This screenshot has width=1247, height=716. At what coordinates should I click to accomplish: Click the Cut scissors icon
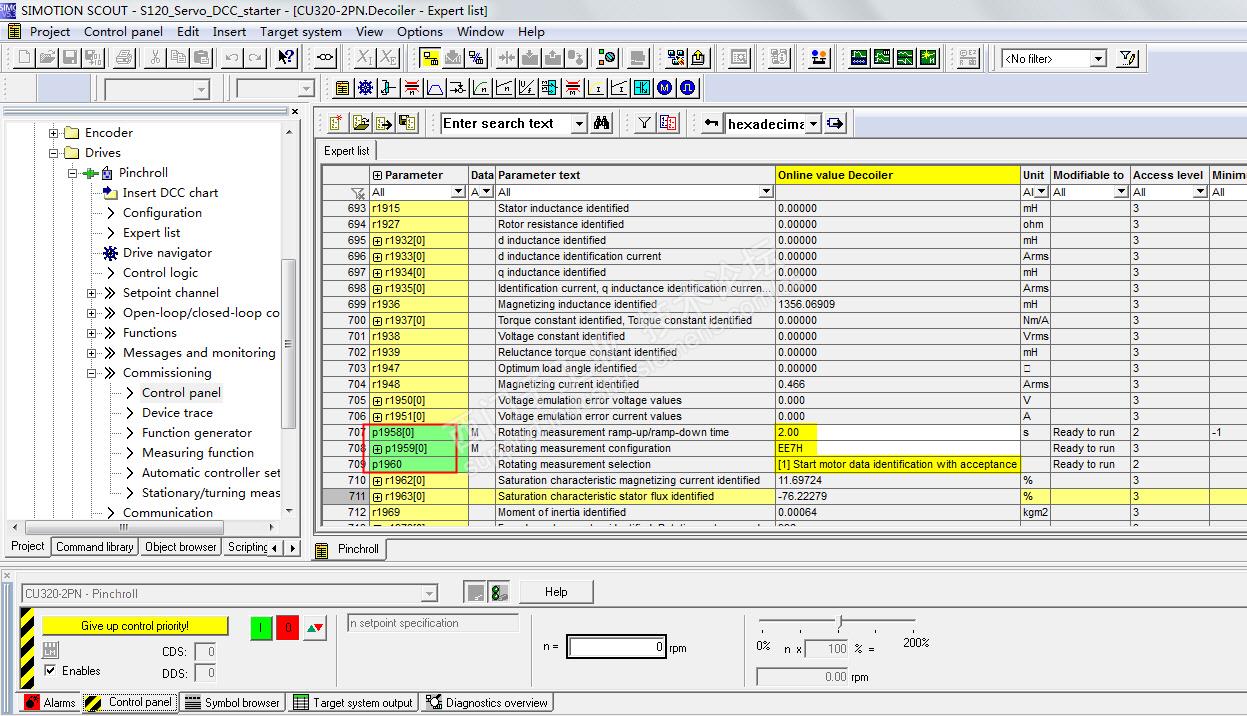click(x=157, y=58)
